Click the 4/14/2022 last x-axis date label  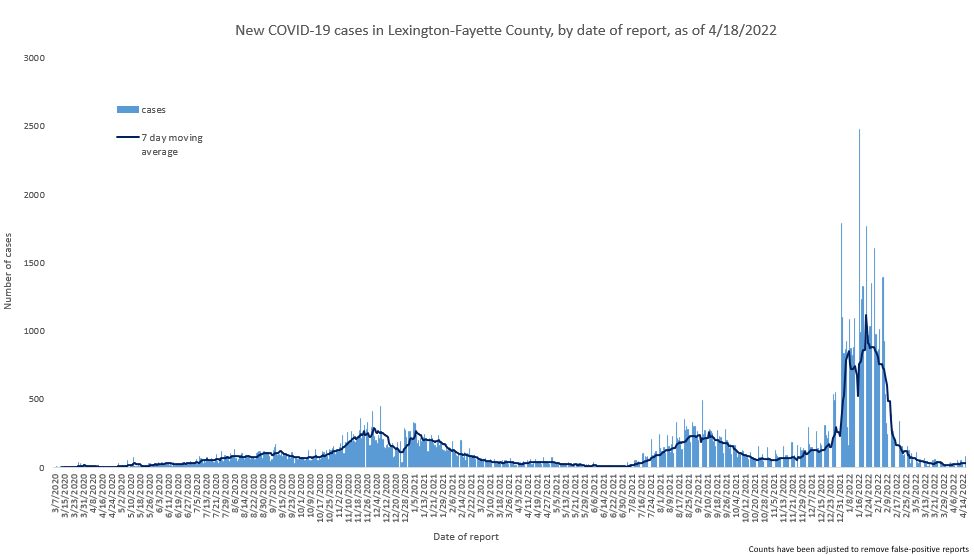point(965,493)
